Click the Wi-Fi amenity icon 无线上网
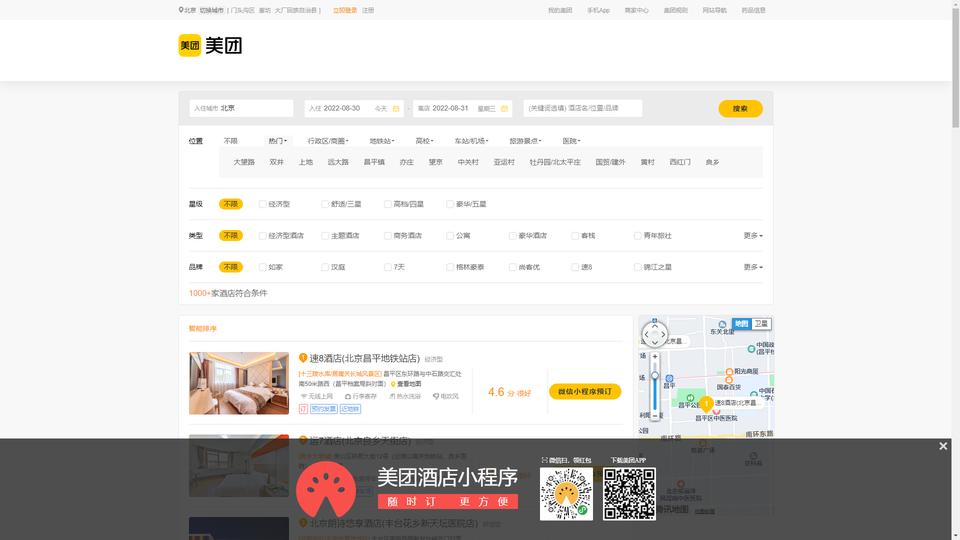The width and height of the screenshot is (960, 540). click(304, 396)
